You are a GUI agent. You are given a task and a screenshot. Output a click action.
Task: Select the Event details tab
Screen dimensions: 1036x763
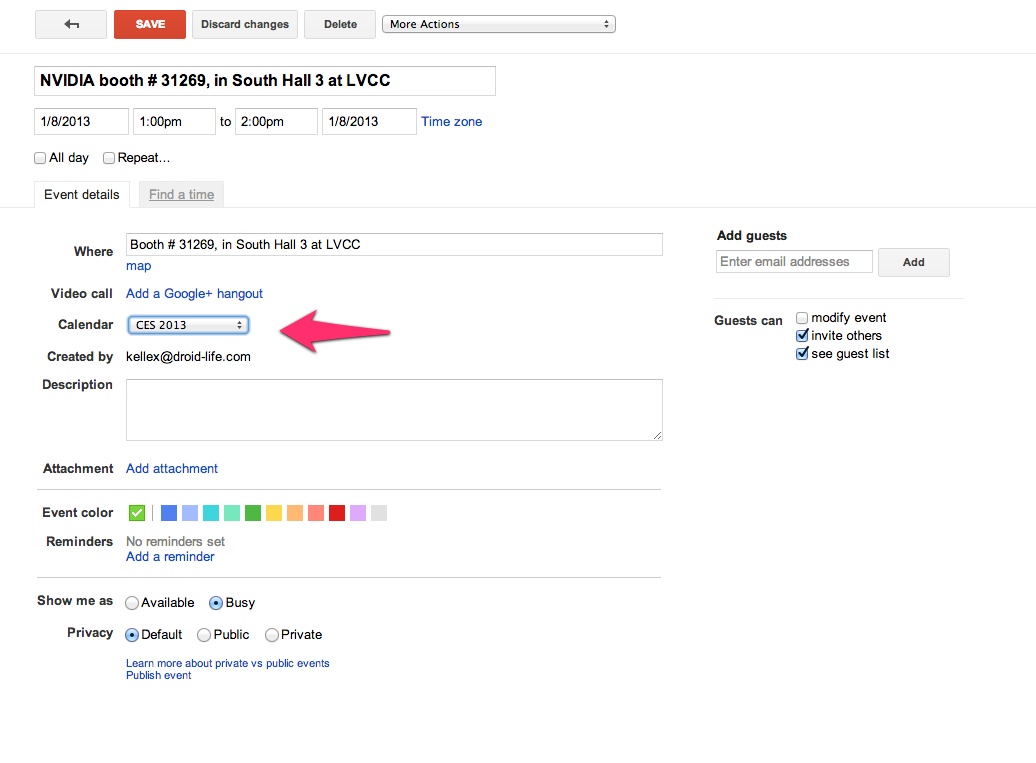click(82, 195)
